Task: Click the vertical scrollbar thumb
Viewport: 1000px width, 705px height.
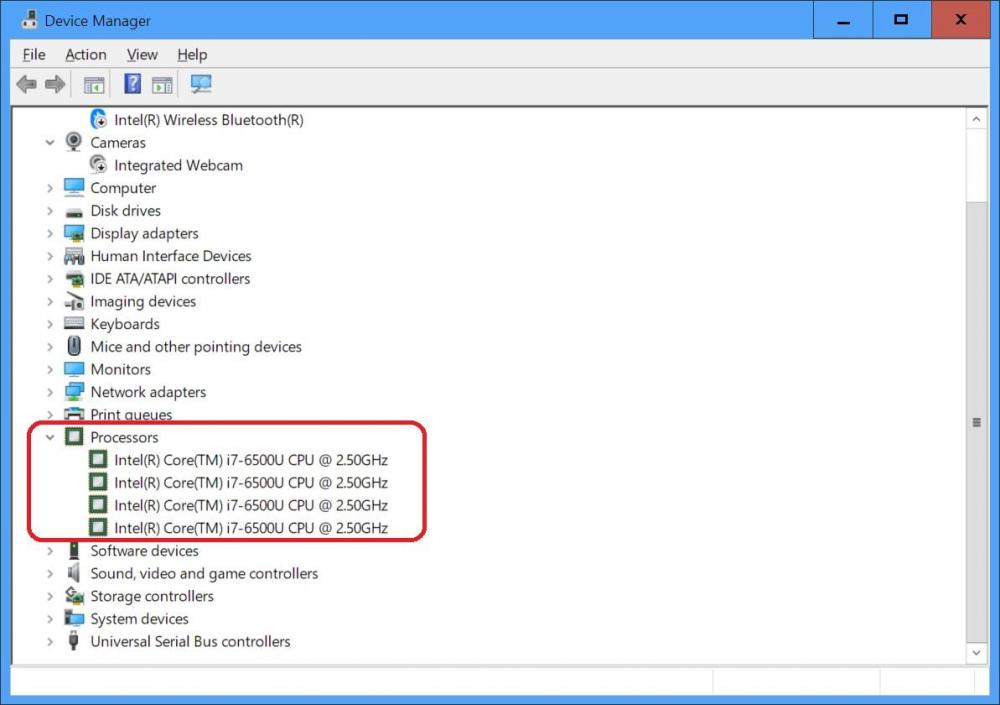Action: coord(976,422)
